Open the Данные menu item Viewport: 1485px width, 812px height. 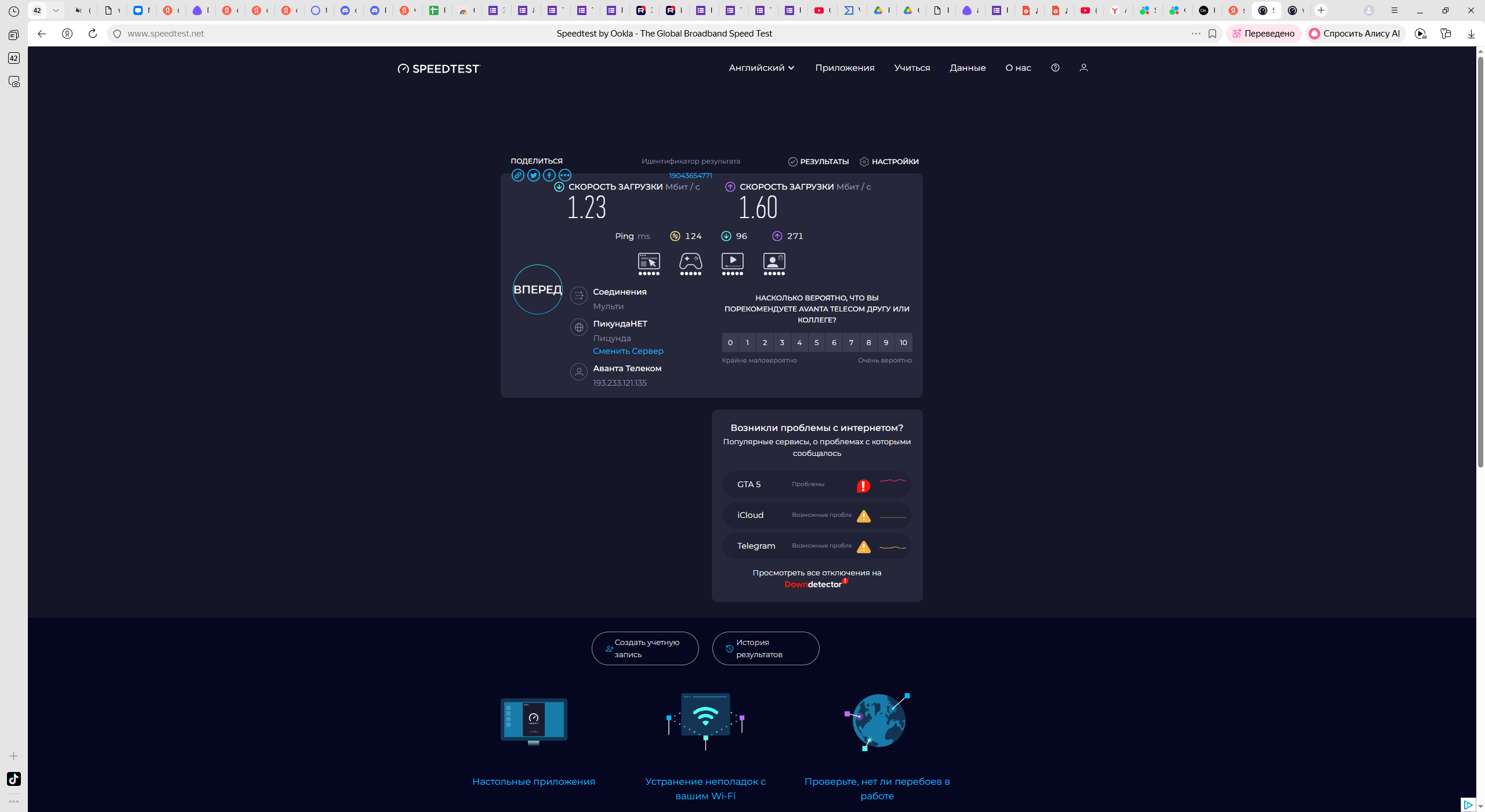pyautogui.click(x=968, y=68)
